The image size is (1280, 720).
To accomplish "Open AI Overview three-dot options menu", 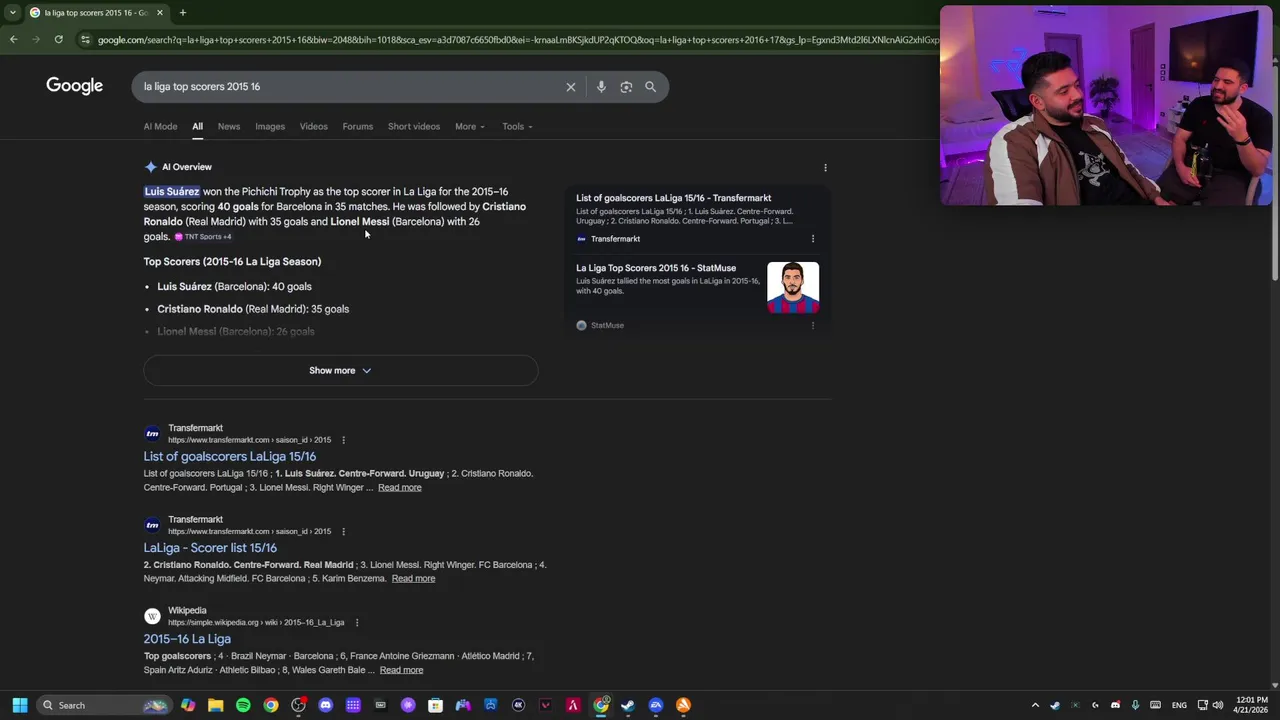I will tap(825, 168).
